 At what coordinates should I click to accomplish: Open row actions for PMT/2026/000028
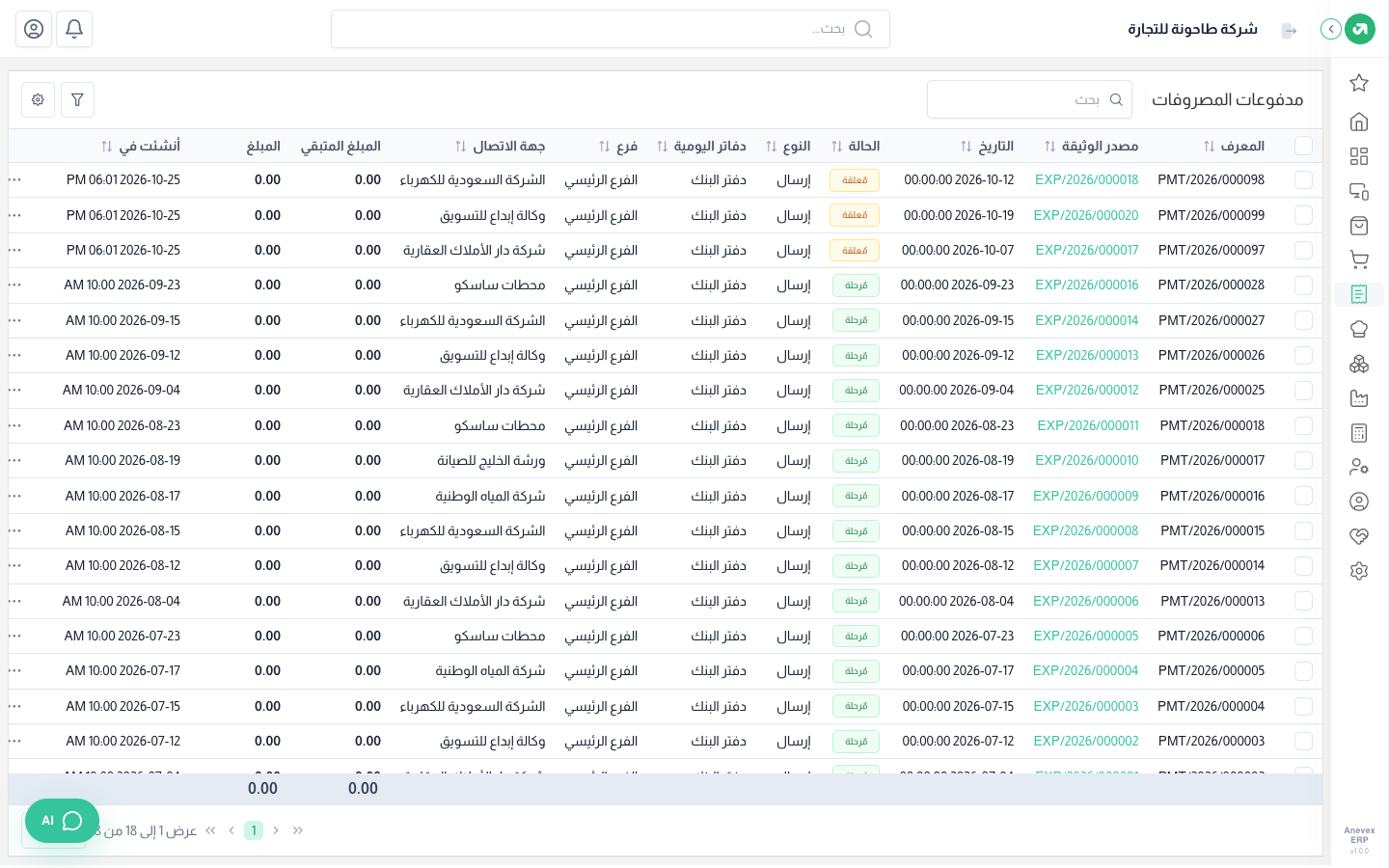(x=14, y=285)
